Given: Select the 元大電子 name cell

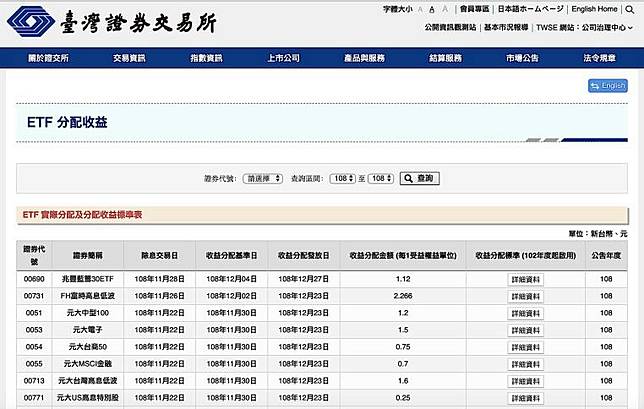Looking at the screenshot, I should pos(88,330).
